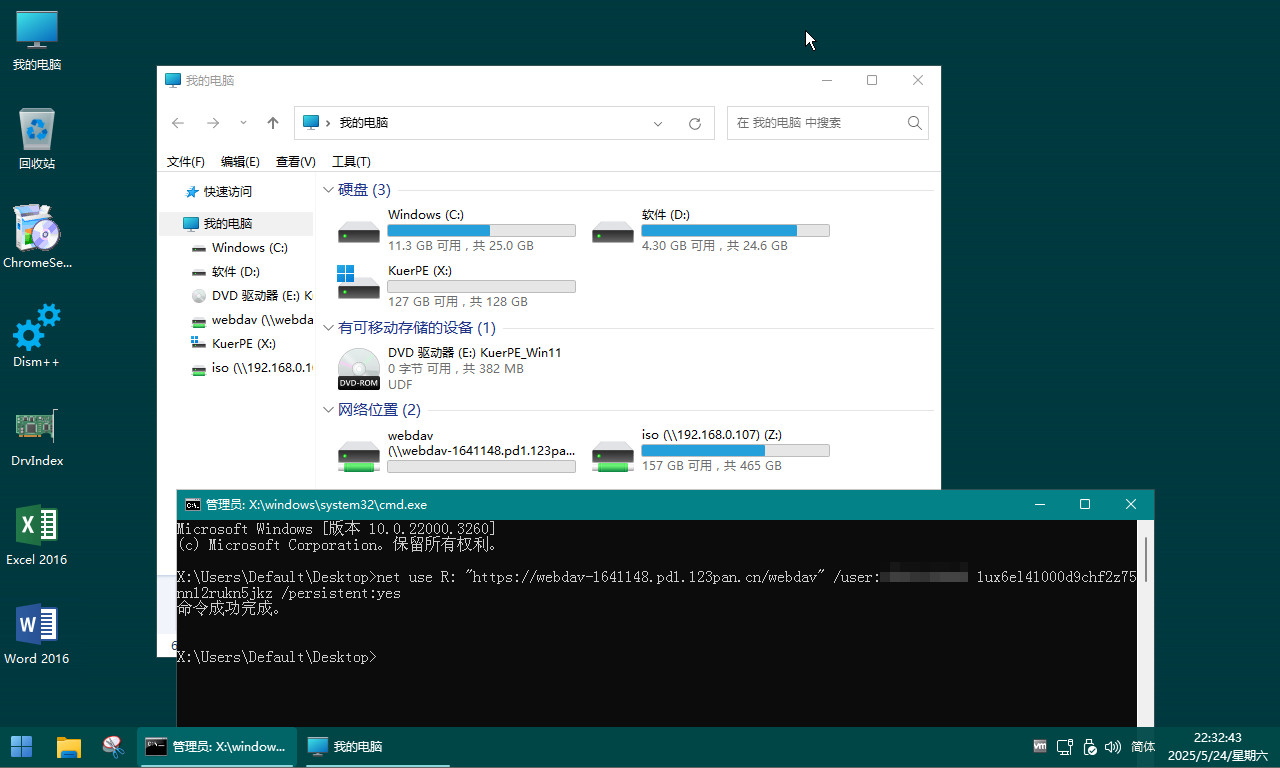Open File Explorer from the taskbar
1280x768 pixels.
coord(68,746)
